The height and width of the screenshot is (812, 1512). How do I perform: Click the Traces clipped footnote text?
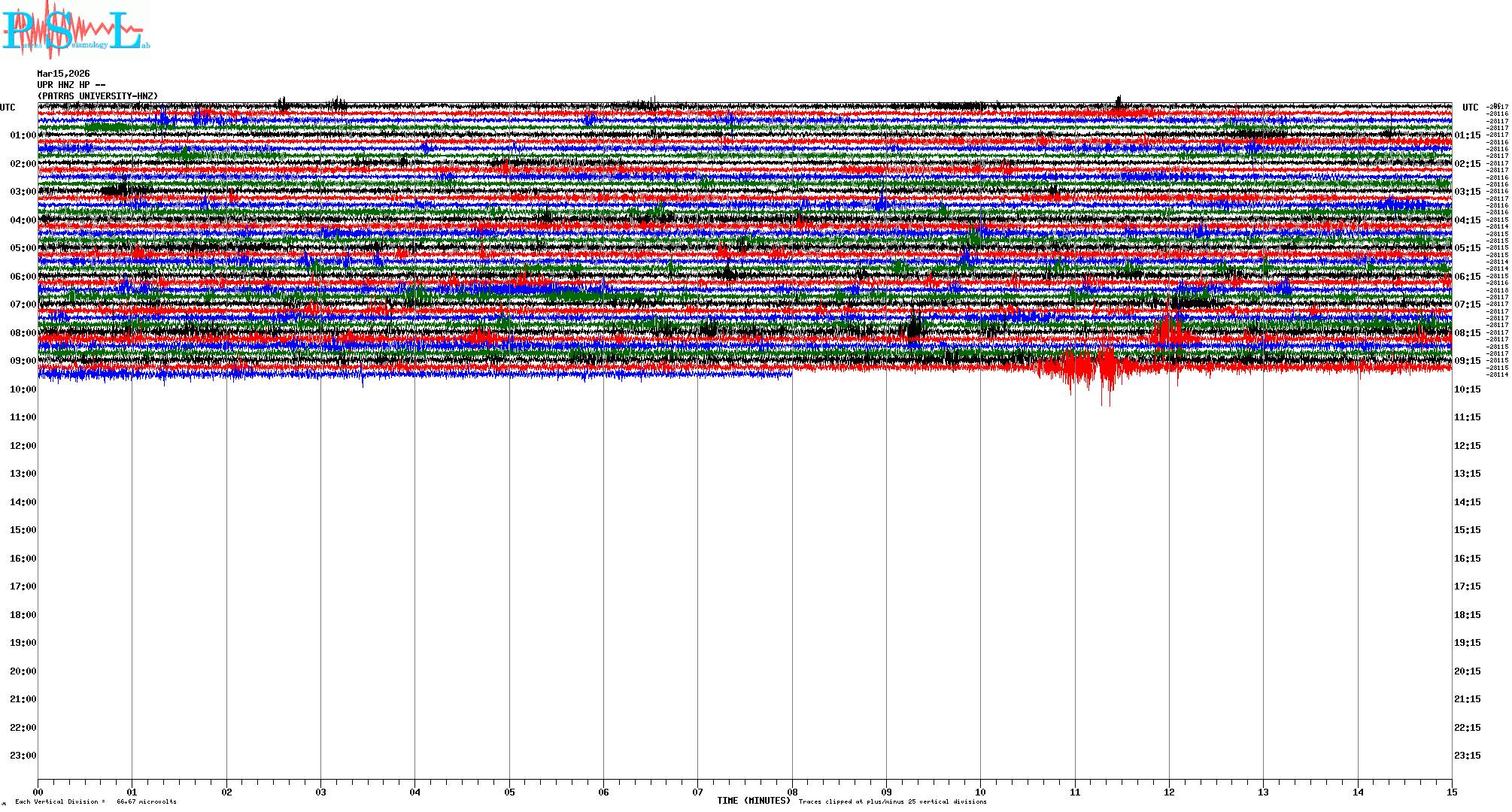[892, 801]
